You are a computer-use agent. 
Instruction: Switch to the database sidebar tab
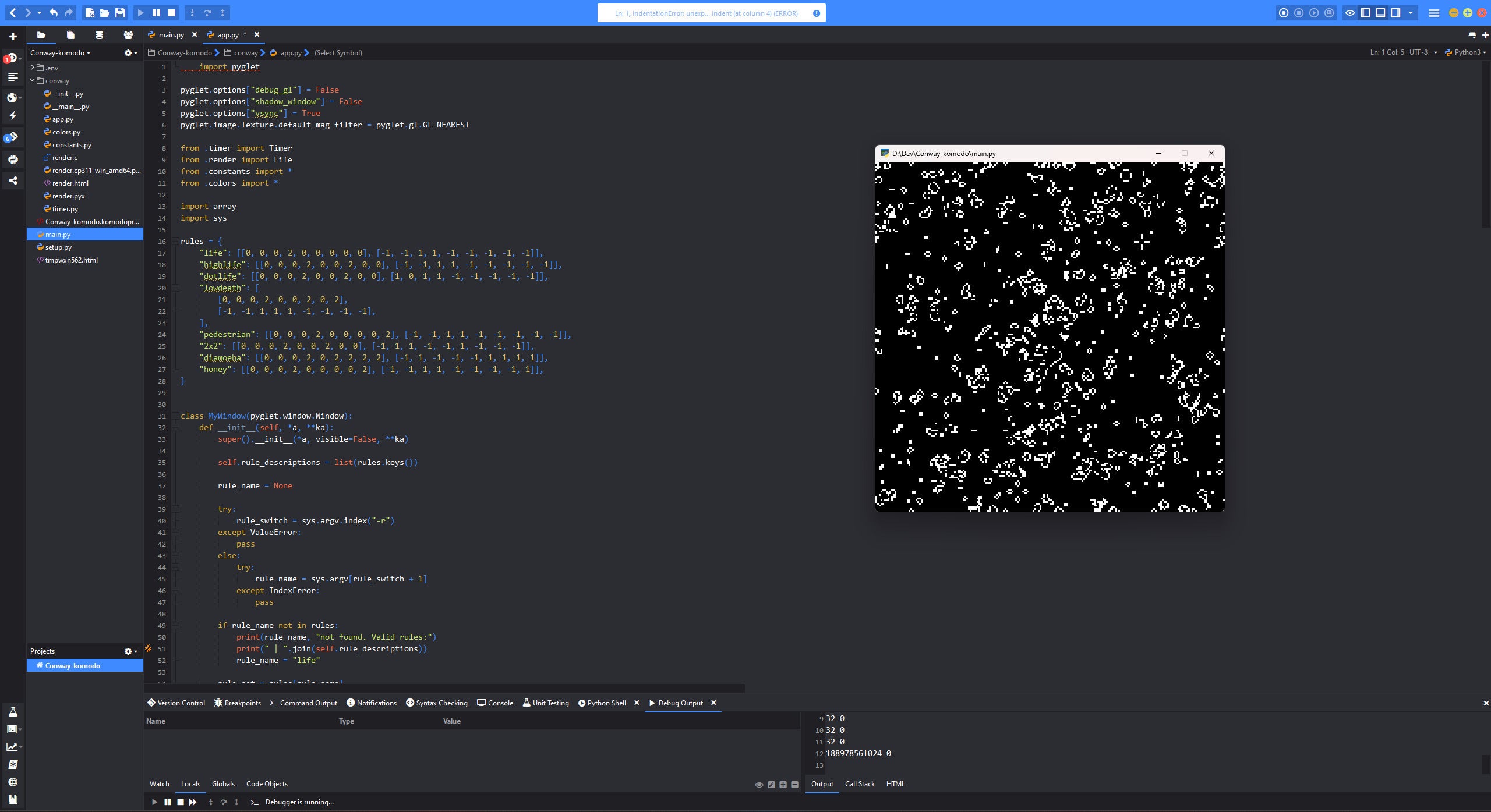[100, 35]
